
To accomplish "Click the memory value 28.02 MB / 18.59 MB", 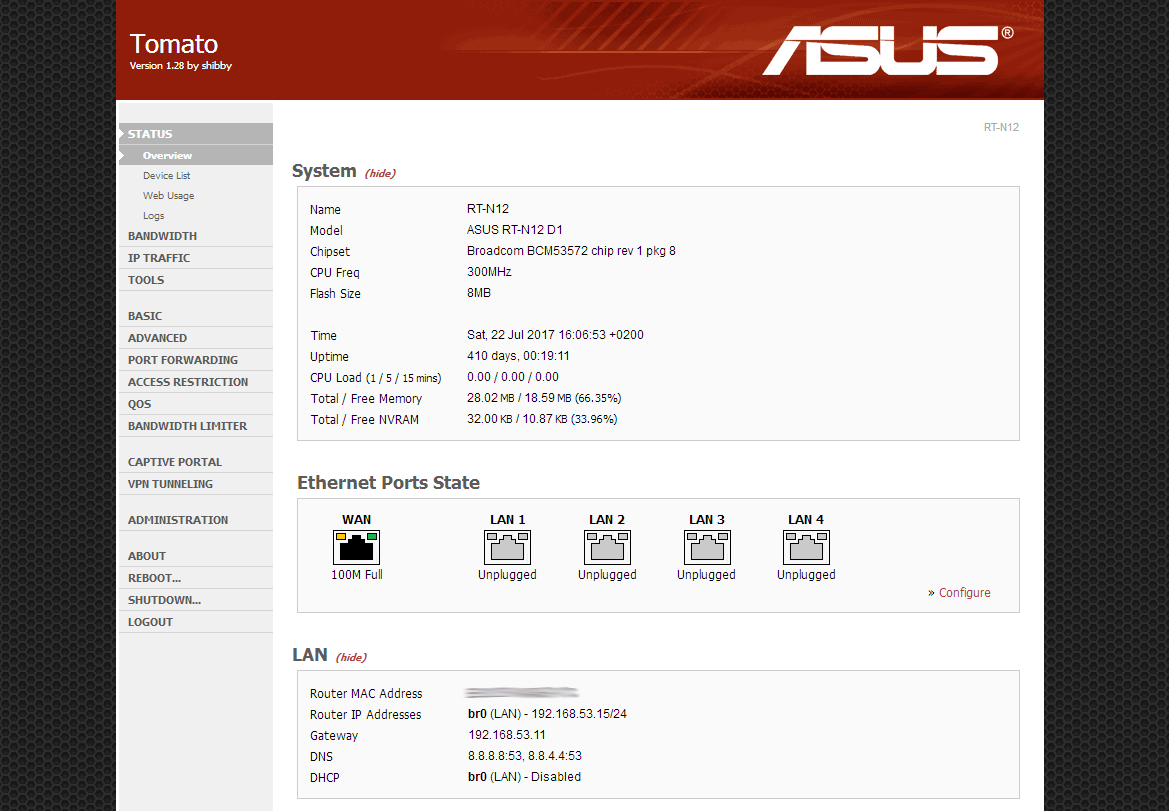I will point(544,398).
